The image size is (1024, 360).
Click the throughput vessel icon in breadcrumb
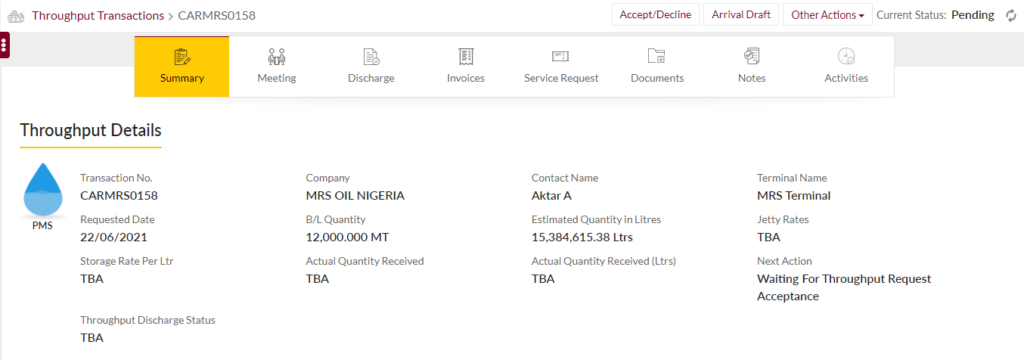pos(16,16)
